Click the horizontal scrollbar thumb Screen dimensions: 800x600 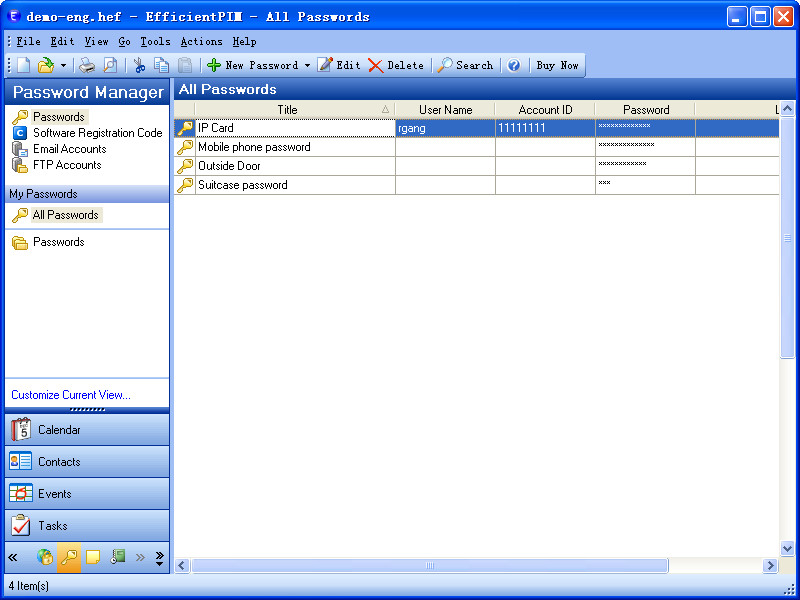430,565
